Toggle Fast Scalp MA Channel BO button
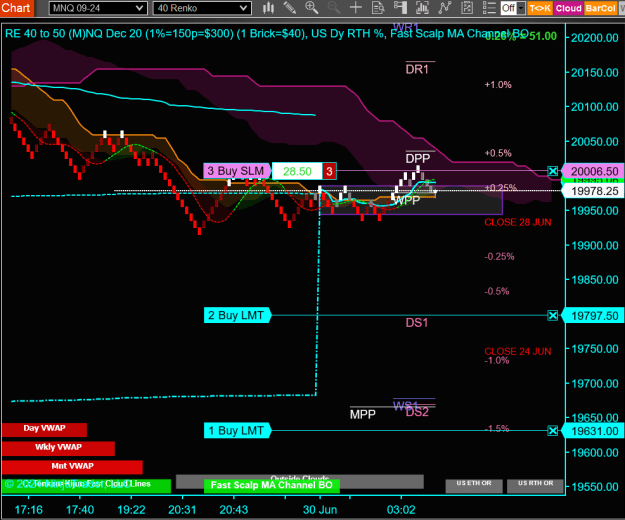The image size is (625, 520). click(x=271, y=485)
